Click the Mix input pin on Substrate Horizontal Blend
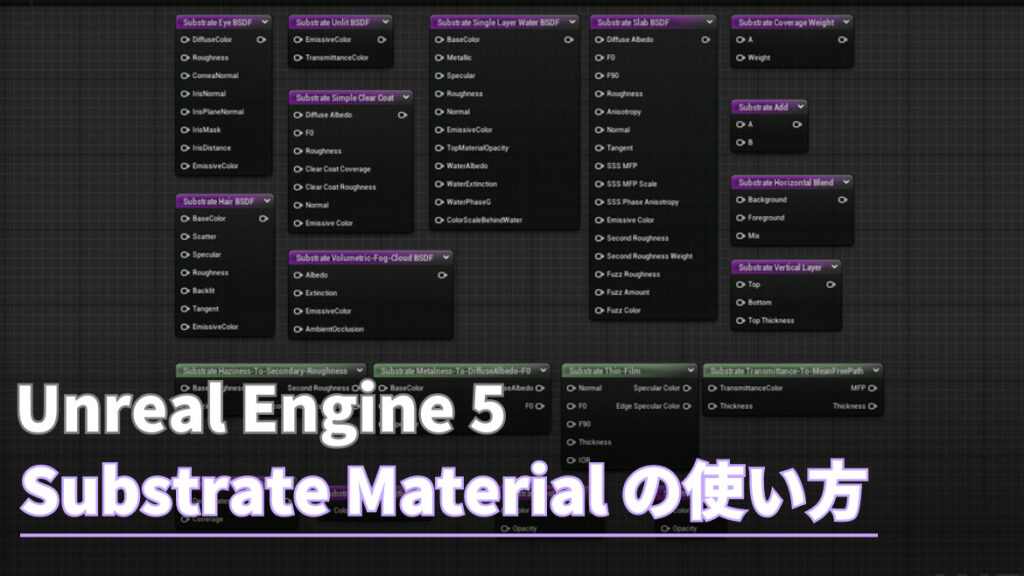 point(742,236)
